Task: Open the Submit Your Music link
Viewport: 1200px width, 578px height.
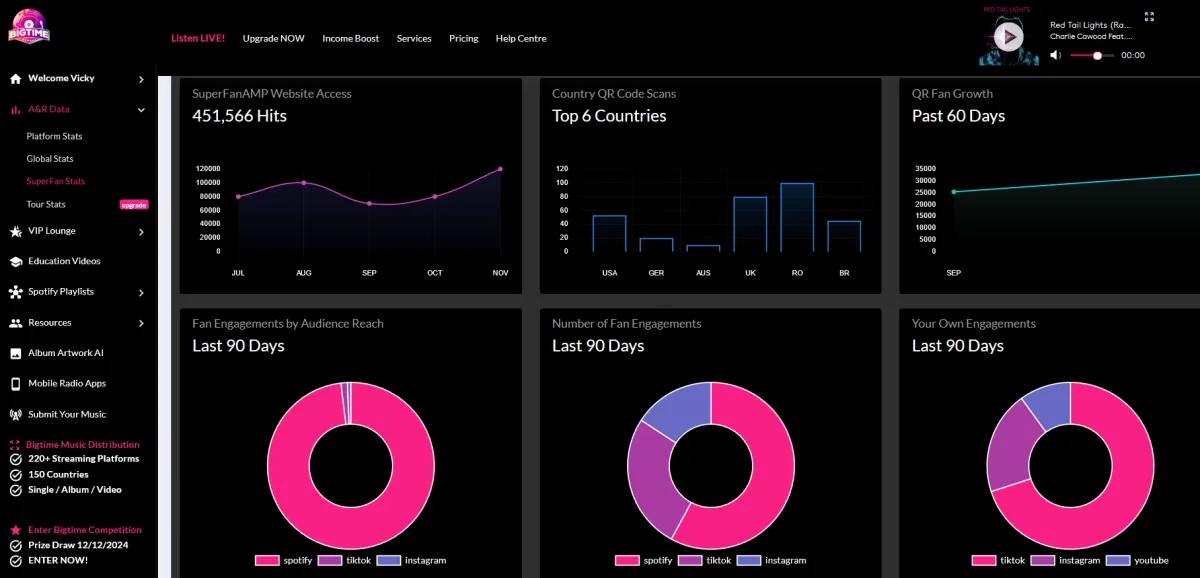Action: tap(67, 414)
